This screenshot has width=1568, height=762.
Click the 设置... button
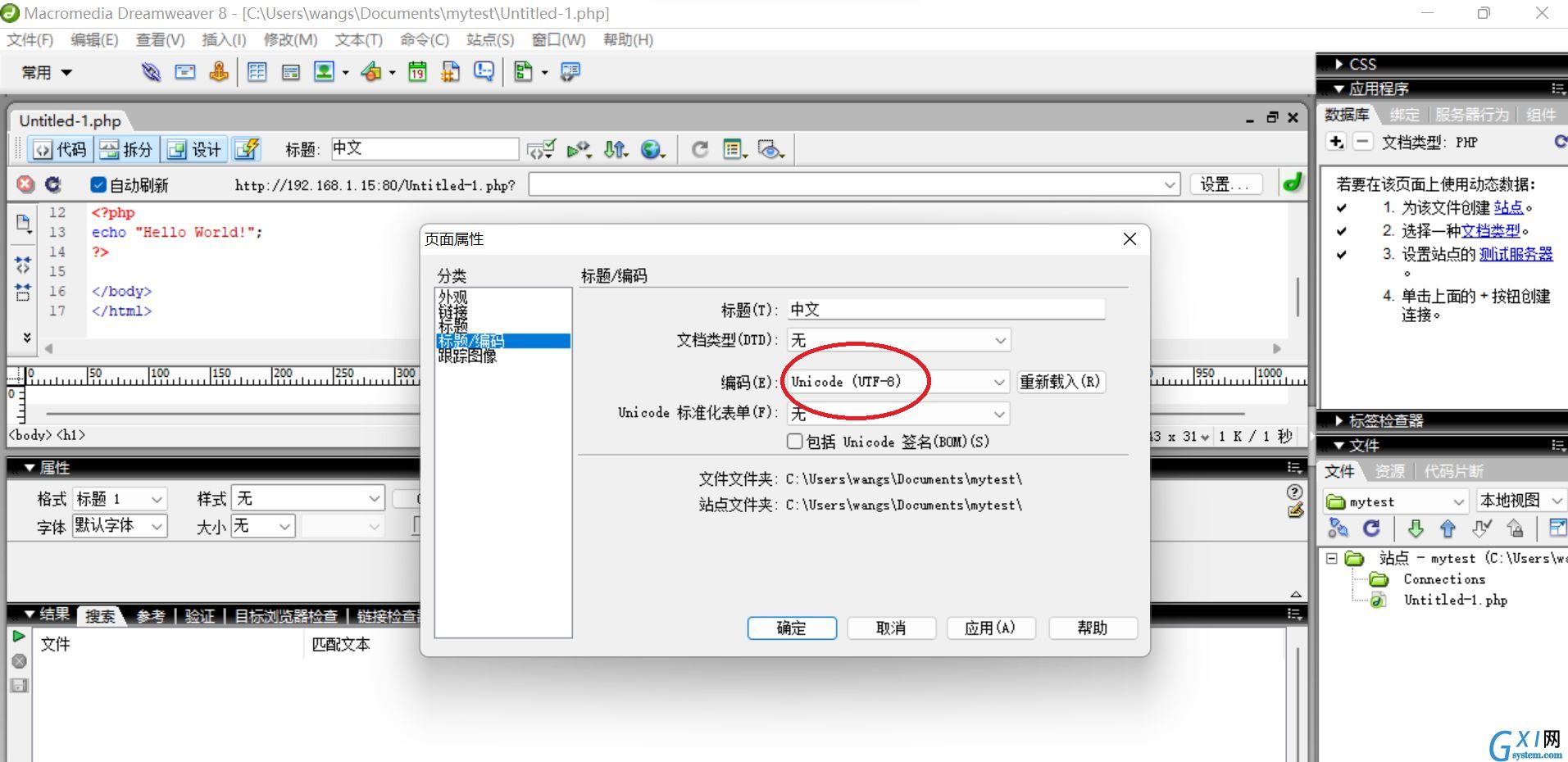pyautogui.click(x=1225, y=184)
